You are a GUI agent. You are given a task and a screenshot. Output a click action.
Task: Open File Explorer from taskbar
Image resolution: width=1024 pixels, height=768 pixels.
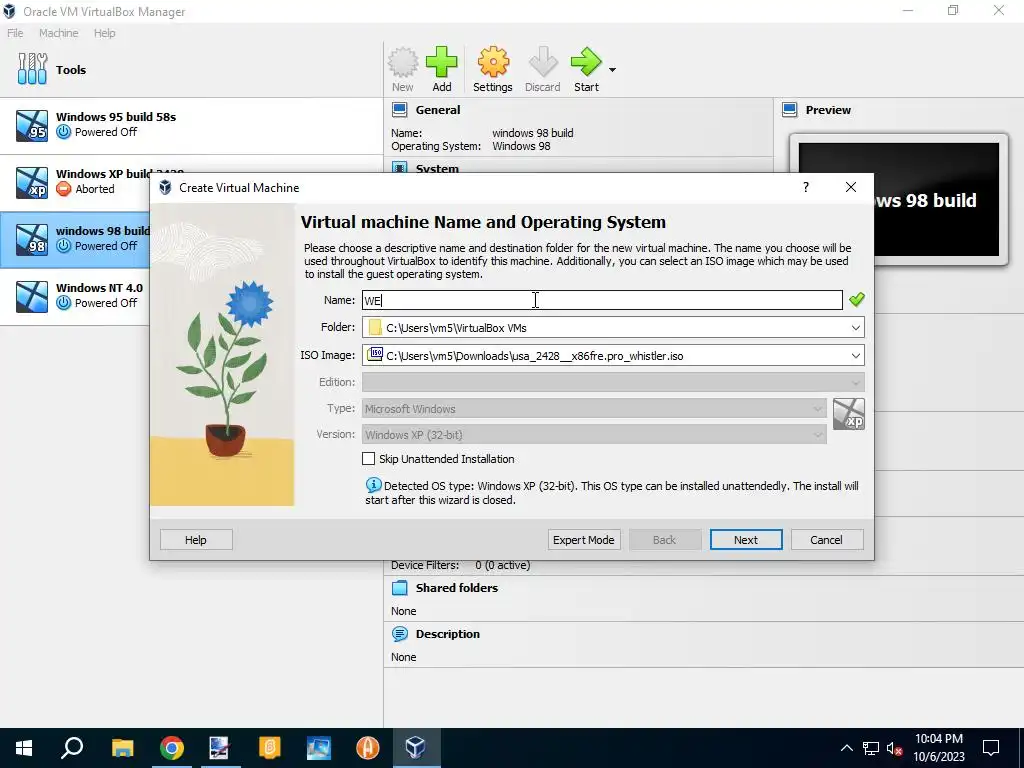(122, 748)
